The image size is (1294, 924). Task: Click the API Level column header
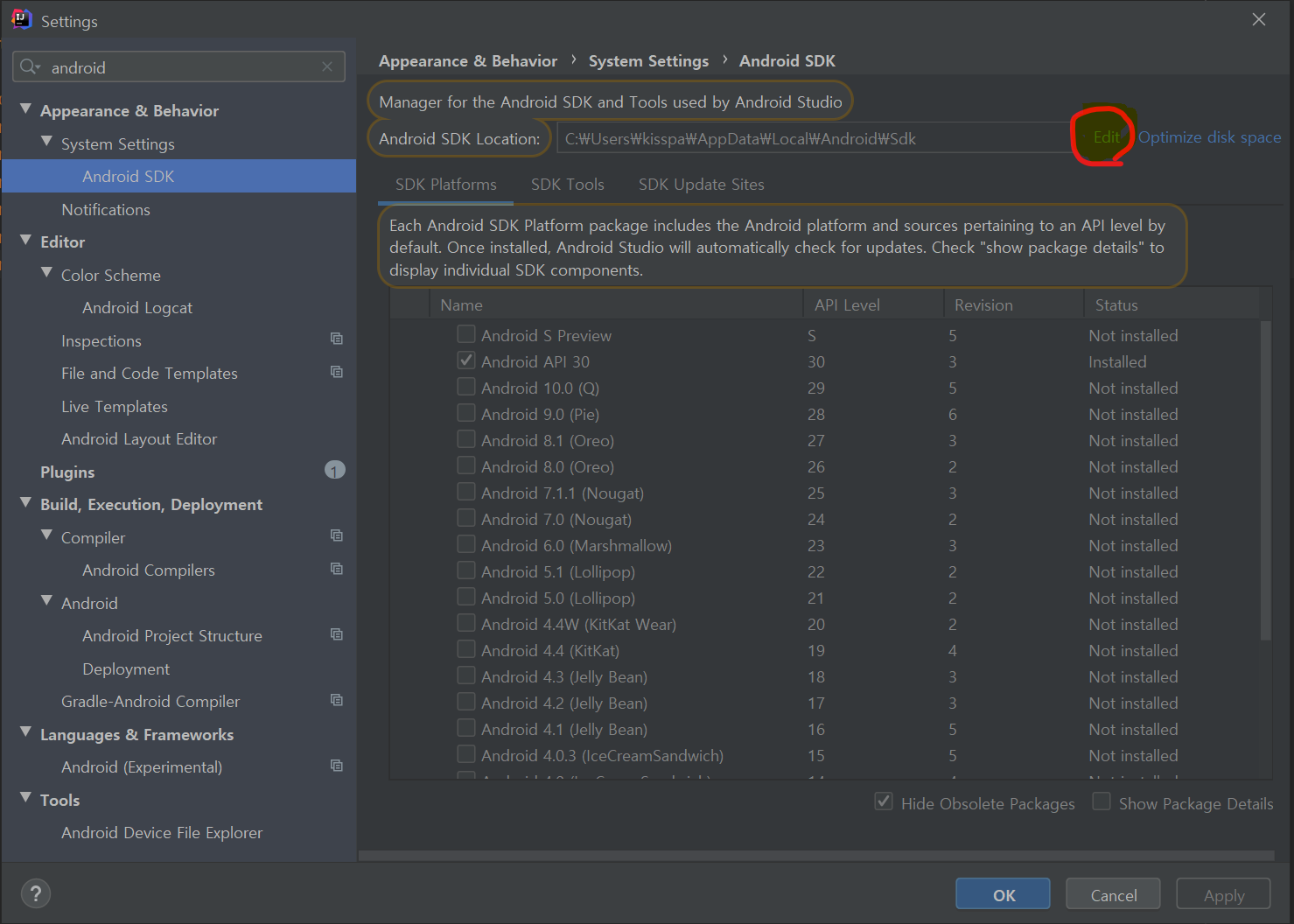coord(873,304)
